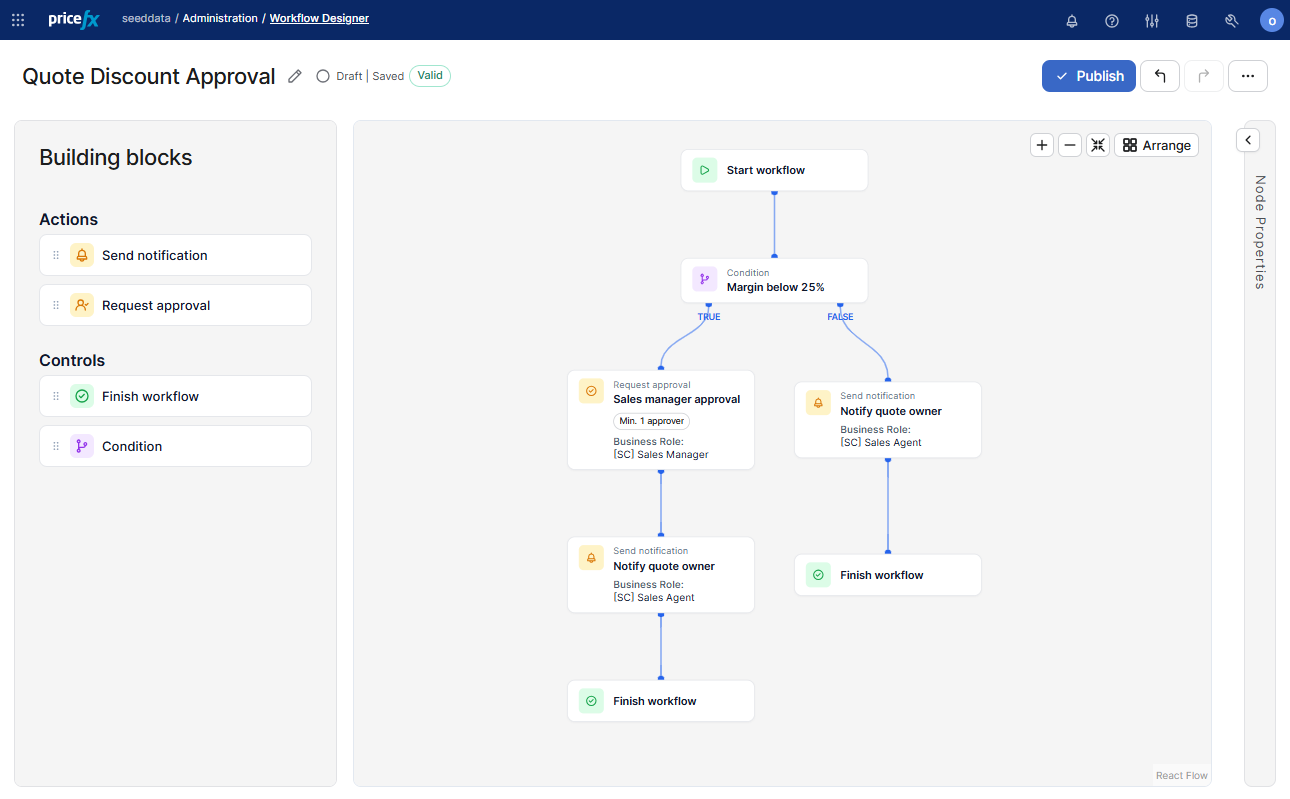Open the user avatar menu
The height and width of the screenshot is (799, 1290).
tap(1272, 20)
